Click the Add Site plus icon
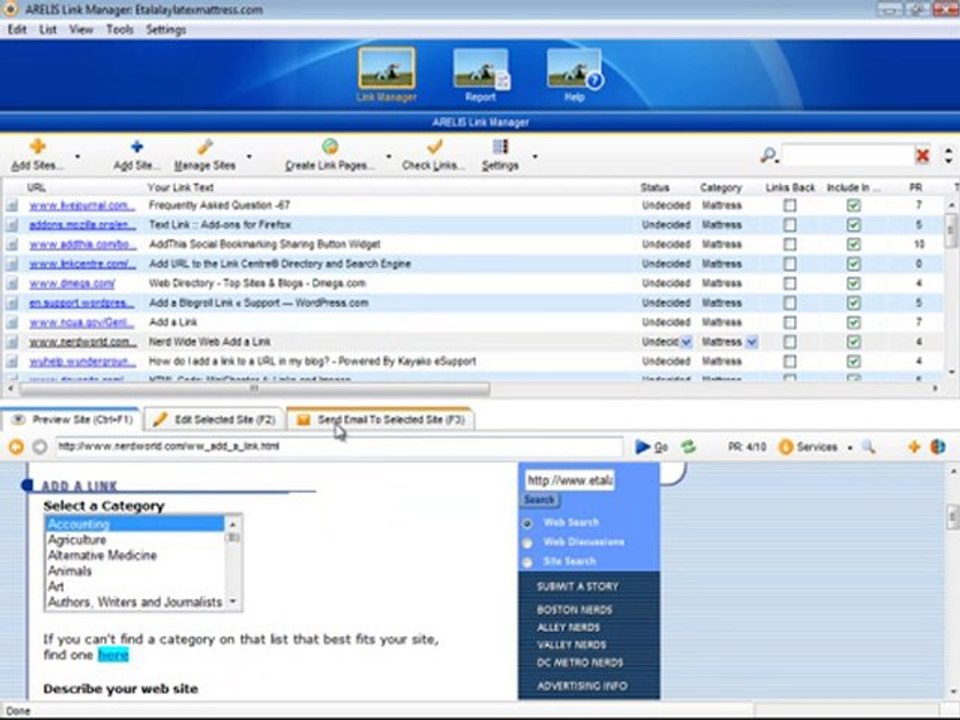Screen dimensions: 960x720 click(x=137, y=146)
